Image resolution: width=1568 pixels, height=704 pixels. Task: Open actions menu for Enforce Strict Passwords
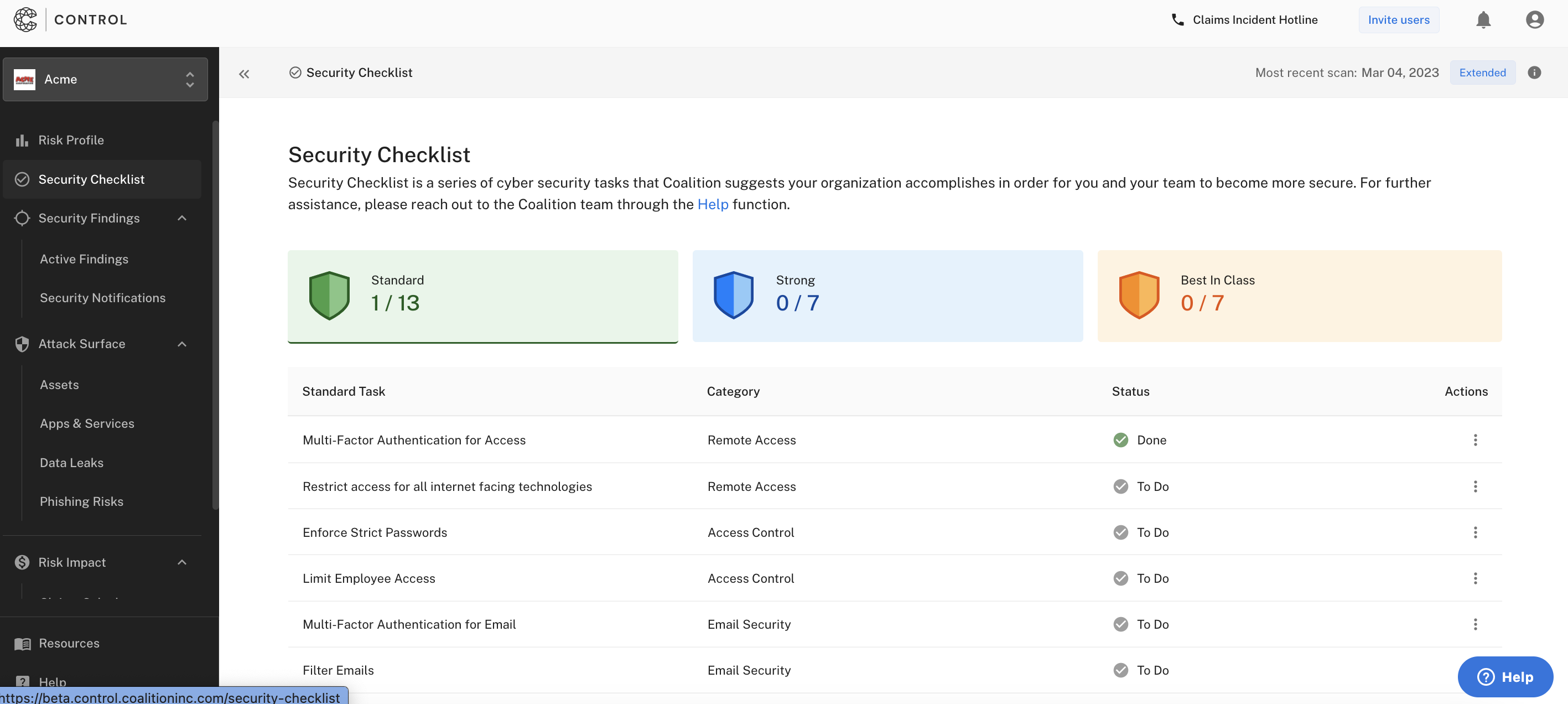pyautogui.click(x=1475, y=532)
